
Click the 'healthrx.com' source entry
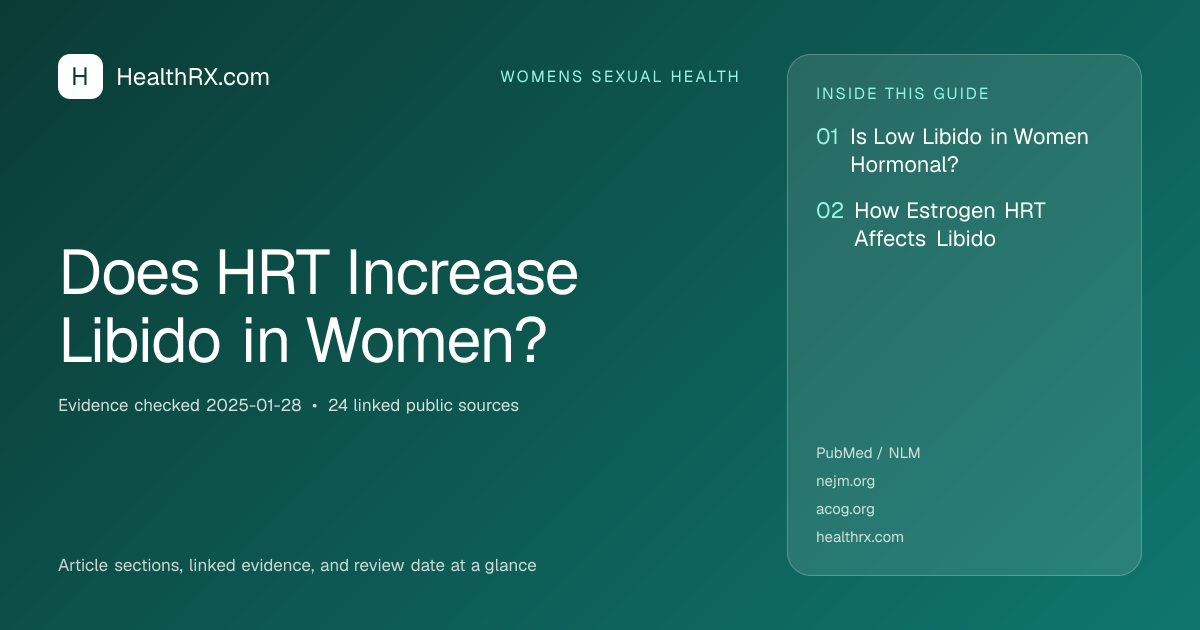860,537
